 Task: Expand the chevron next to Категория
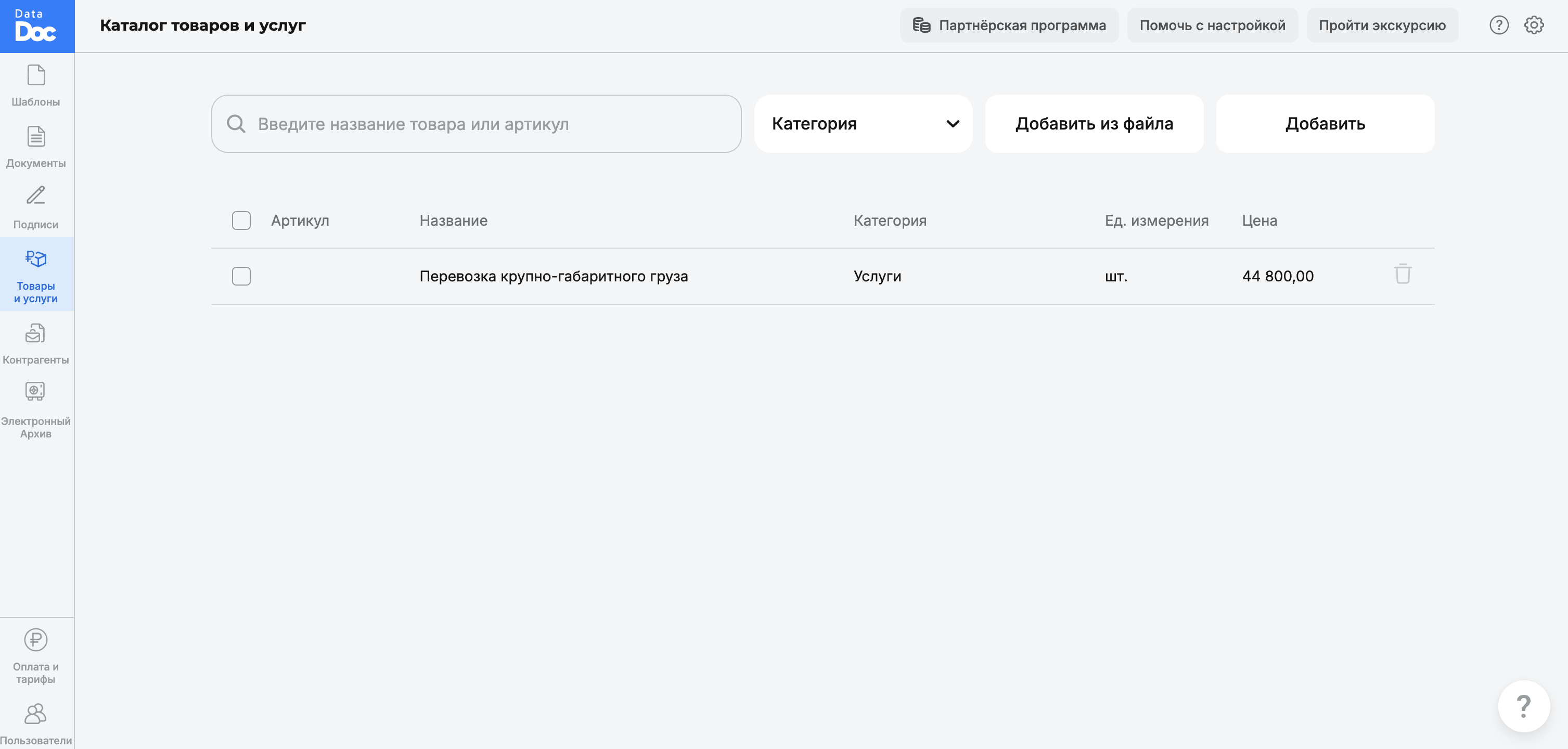tap(952, 123)
